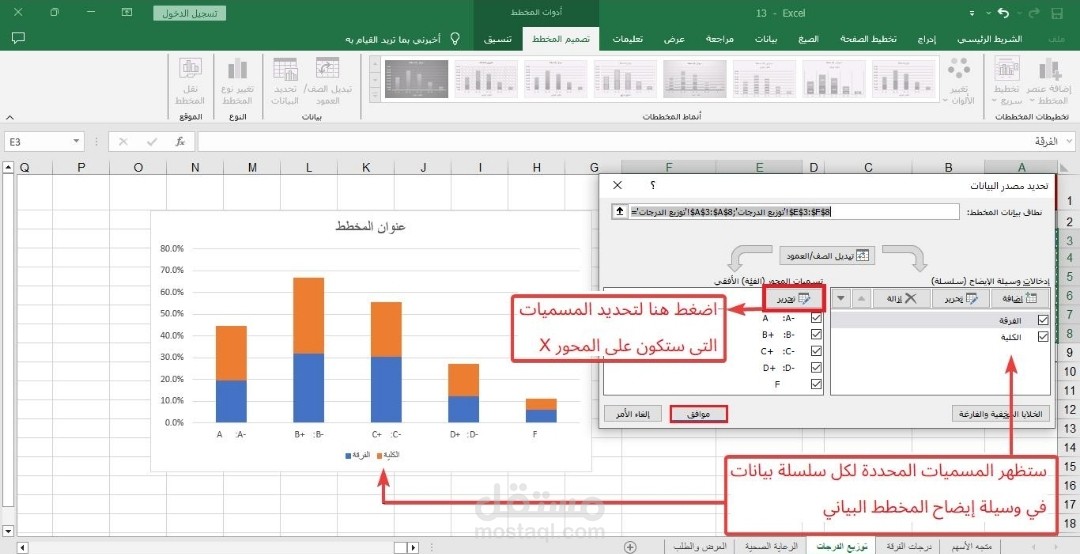Click إلغاء الأمر (Cancel) button in dialog

(632, 413)
